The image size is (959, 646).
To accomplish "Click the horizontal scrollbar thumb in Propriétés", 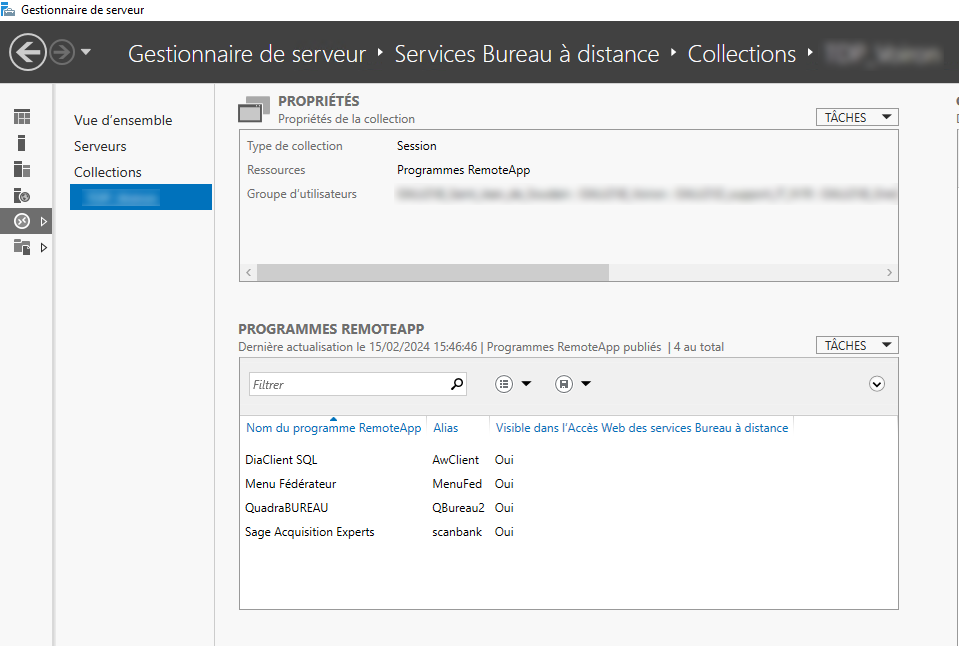I will pyautogui.click(x=433, y=273).
